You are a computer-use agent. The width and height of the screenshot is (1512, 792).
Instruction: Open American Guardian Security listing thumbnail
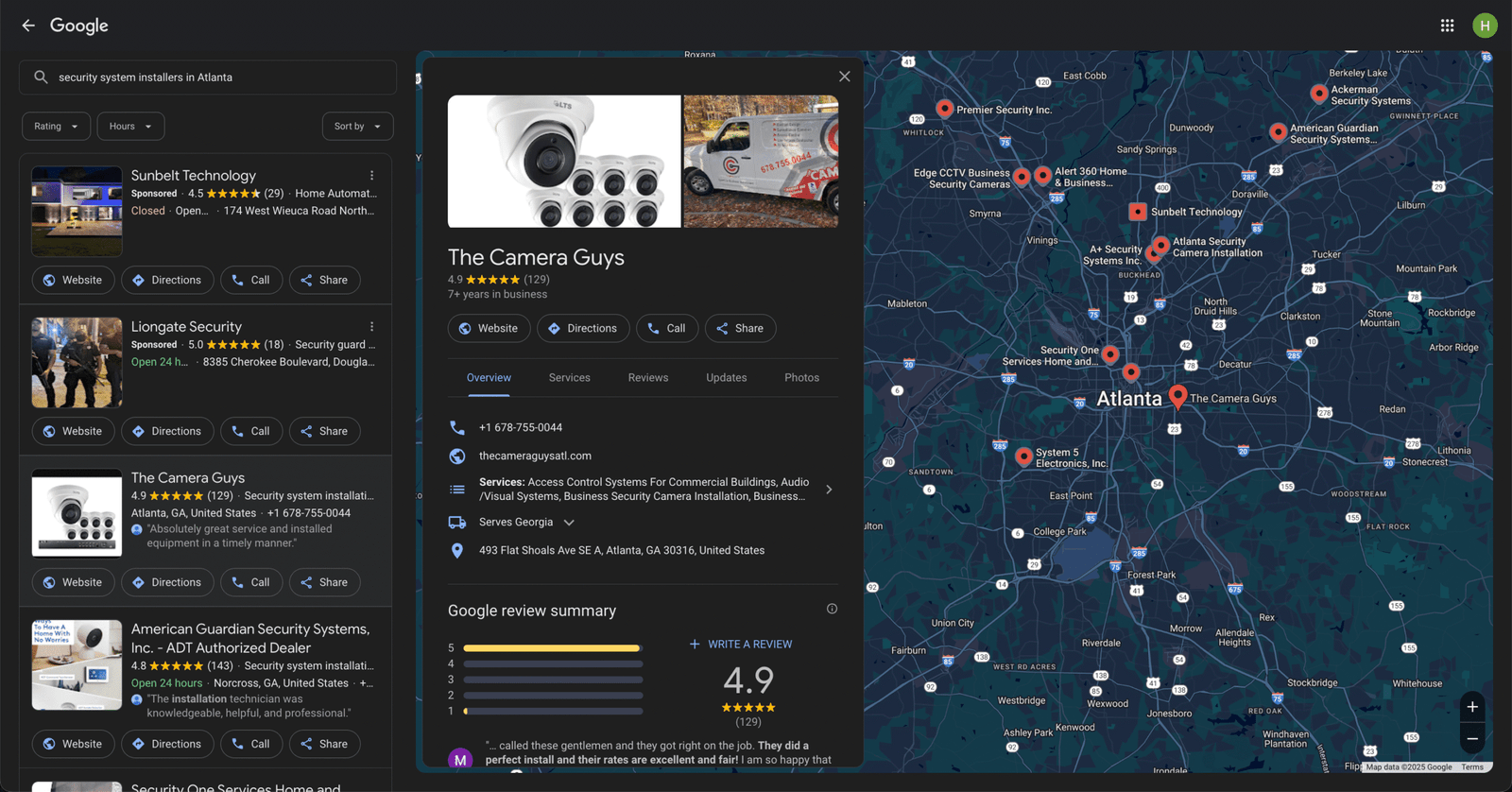(77, 665)
